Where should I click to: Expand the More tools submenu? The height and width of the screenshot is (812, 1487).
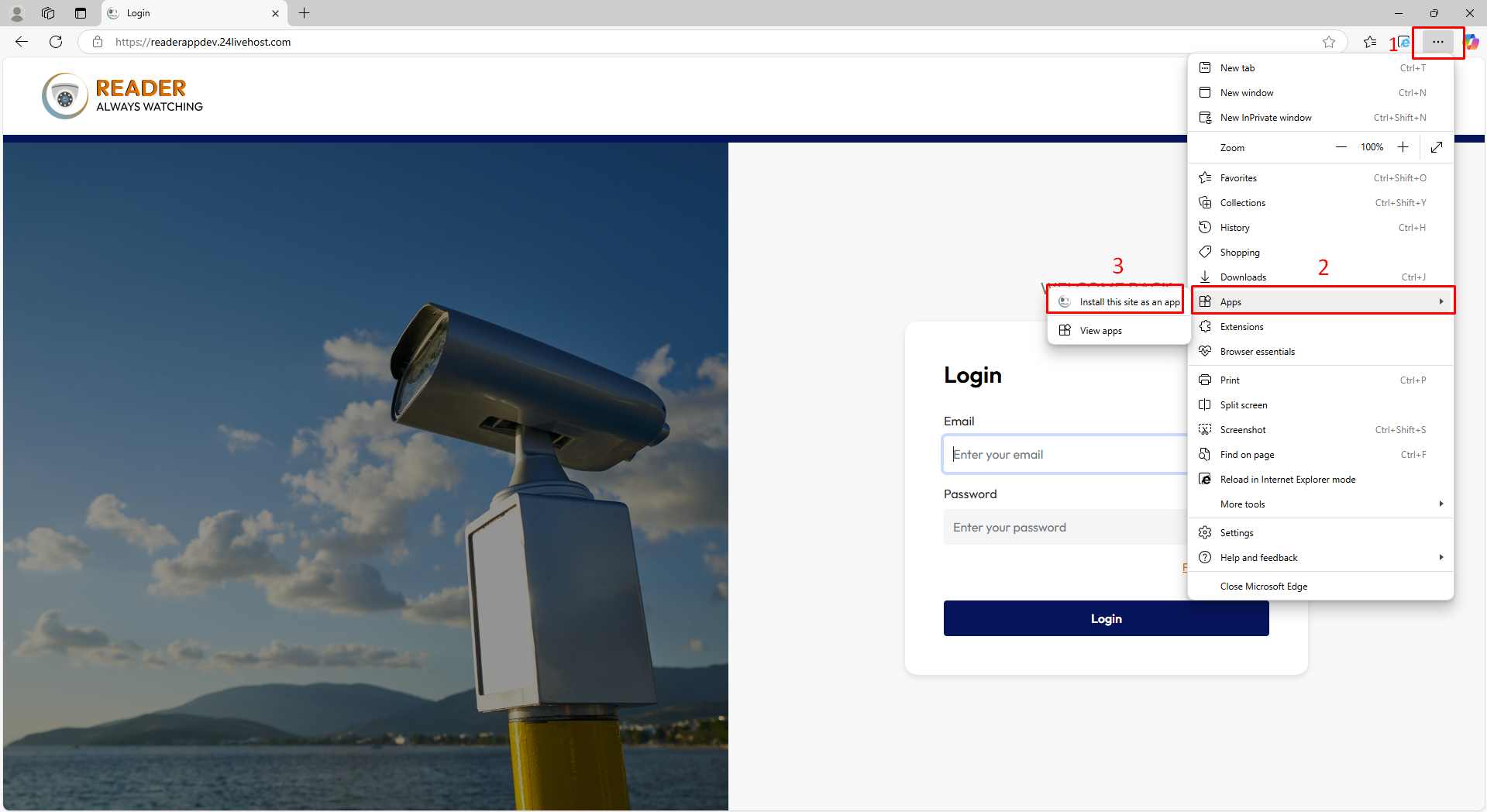1320,504
